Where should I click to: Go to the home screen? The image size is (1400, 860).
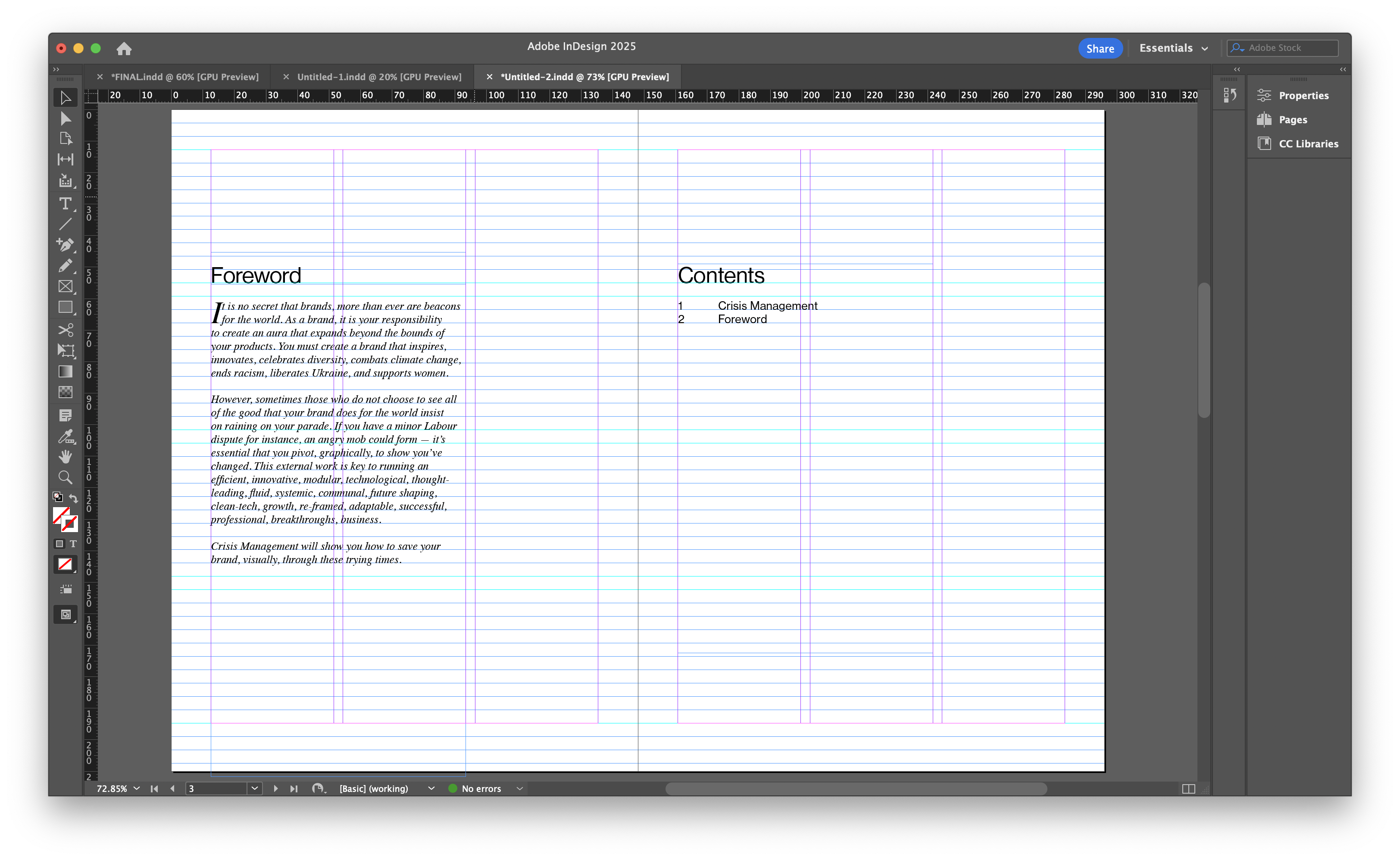[124, 48]
